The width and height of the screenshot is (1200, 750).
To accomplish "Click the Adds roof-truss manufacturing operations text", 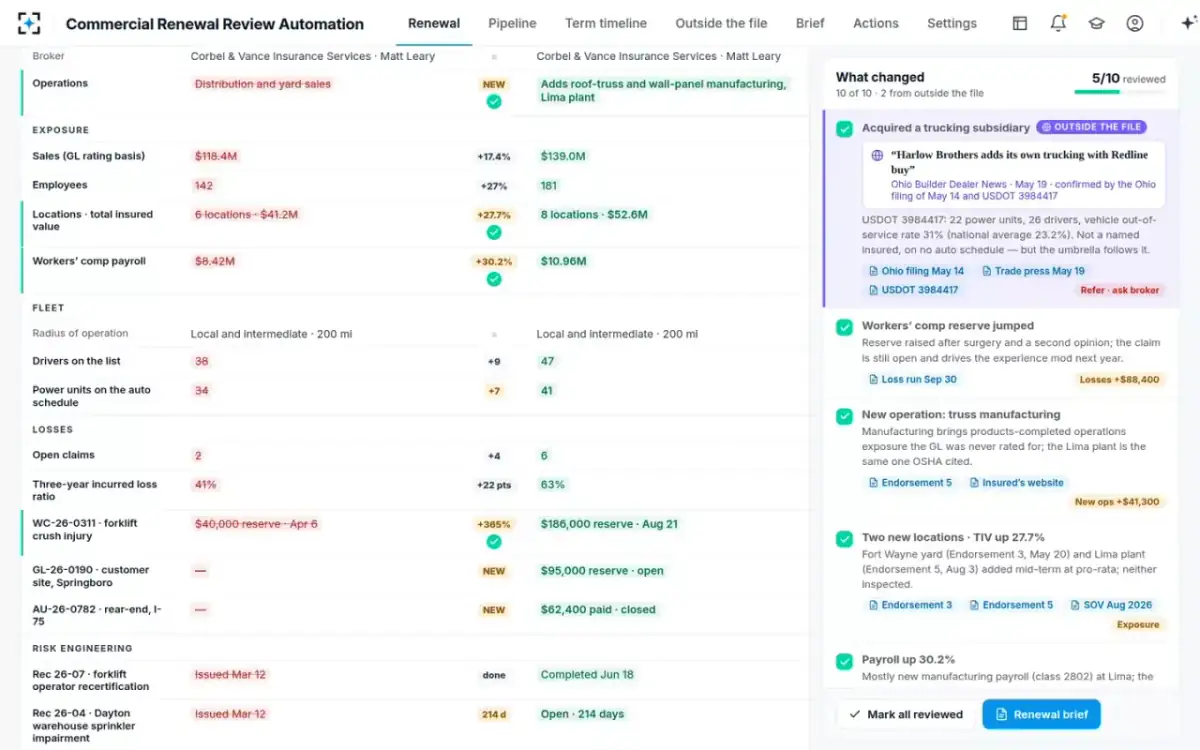I will pyautogui.click(x=663, y=90).
